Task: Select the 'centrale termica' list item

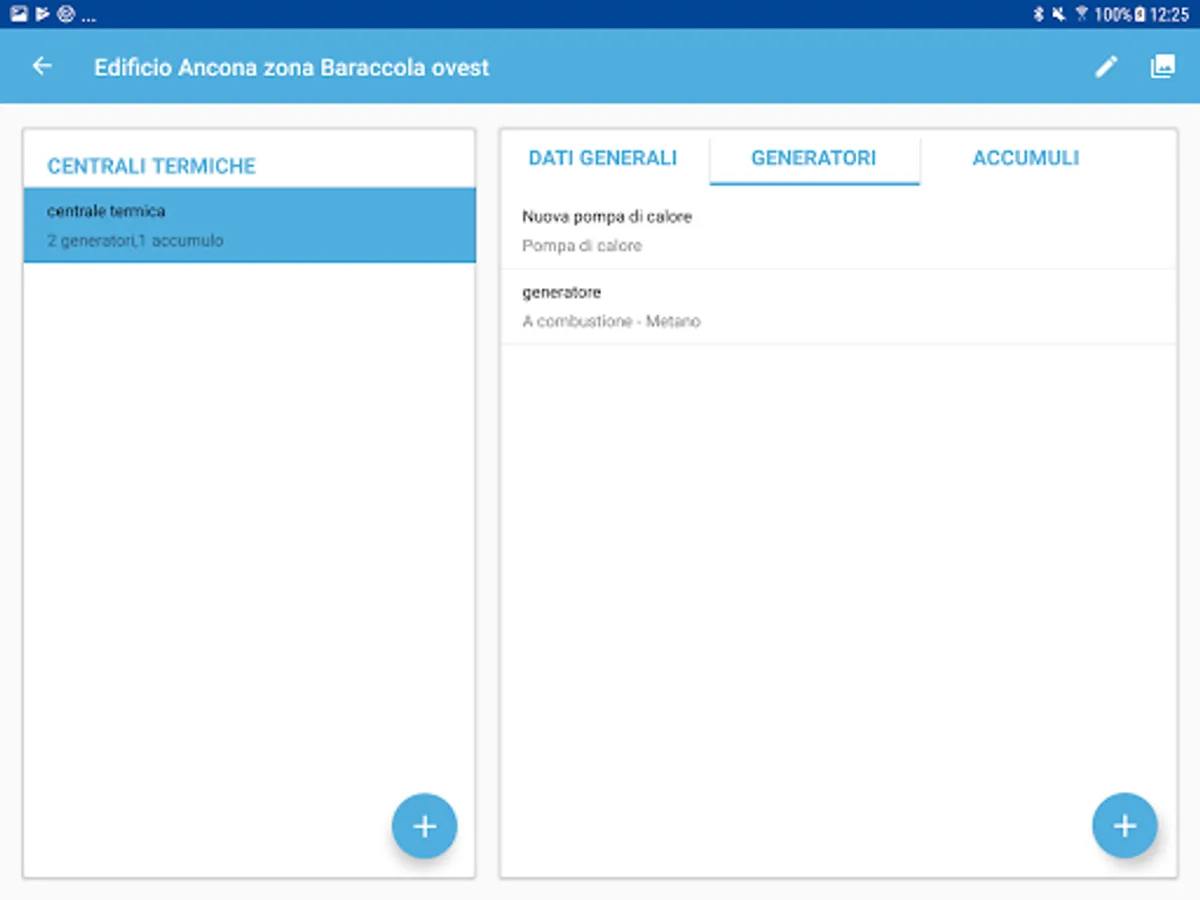Action: (250, 226)
